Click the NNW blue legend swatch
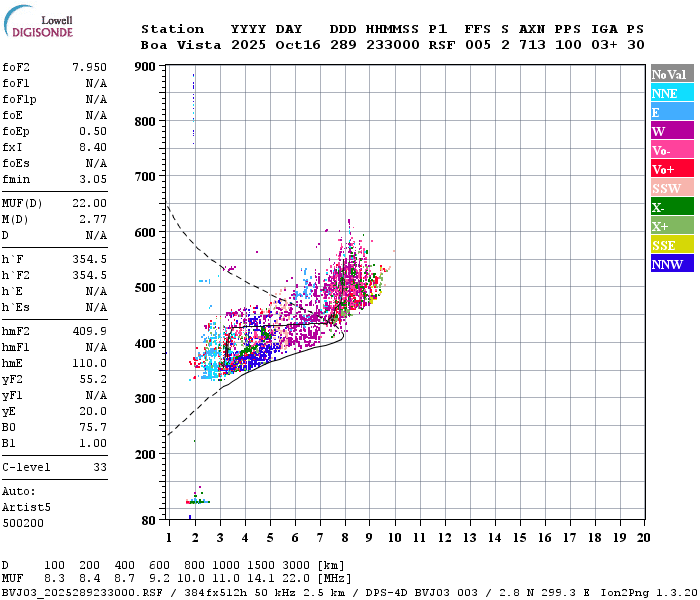This screenshot has height=600, width=700. coord(672,263)
